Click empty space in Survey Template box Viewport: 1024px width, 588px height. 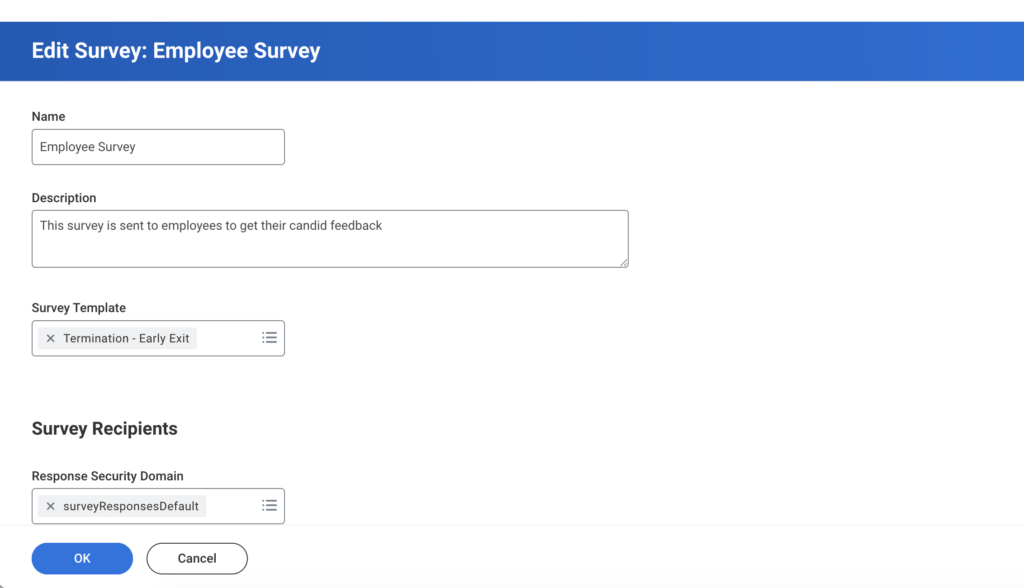pyautogui.click(x=226, y=339)
